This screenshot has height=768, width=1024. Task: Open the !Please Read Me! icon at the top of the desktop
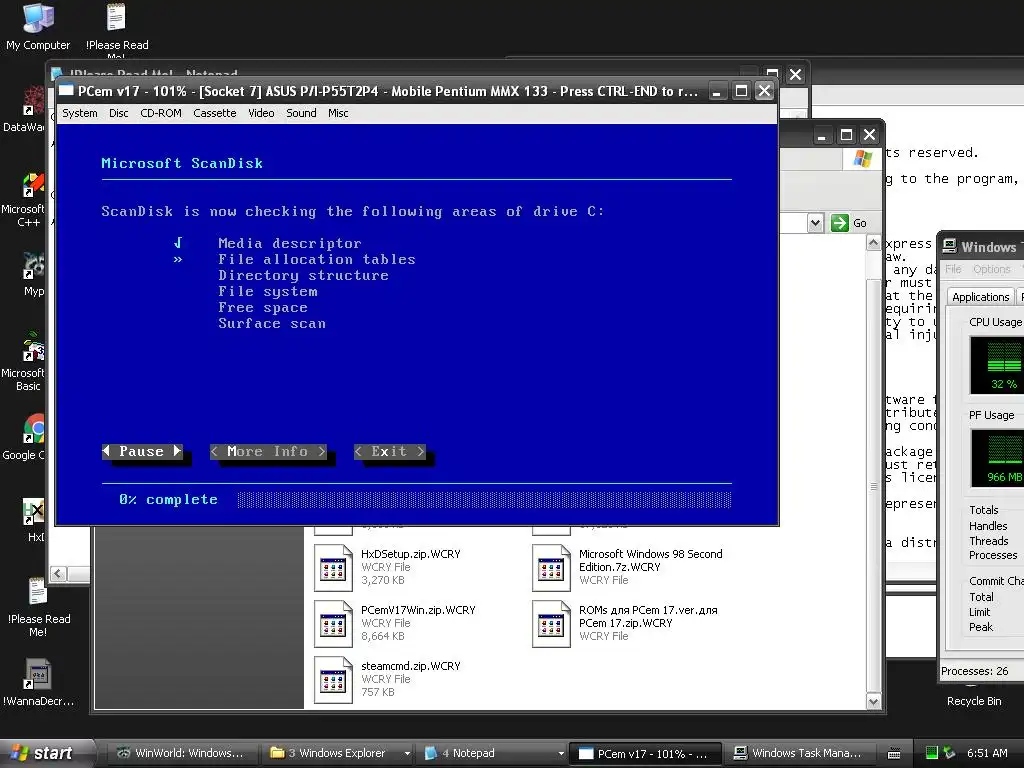click(x=117, y=27)
